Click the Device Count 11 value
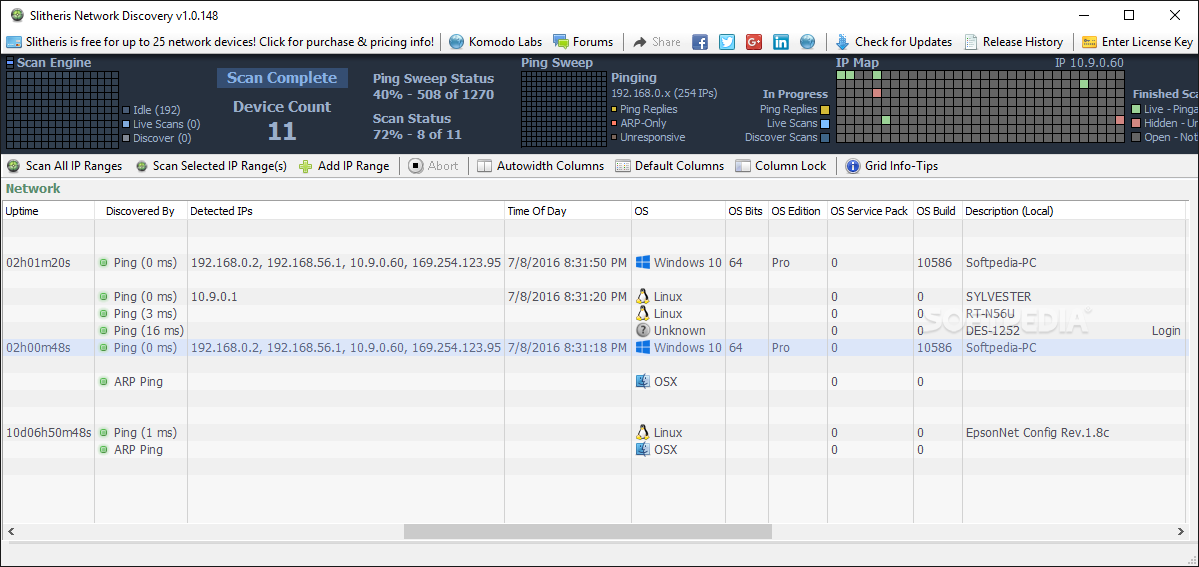Viewport: 1199px width, 567px height. (282, 132)
